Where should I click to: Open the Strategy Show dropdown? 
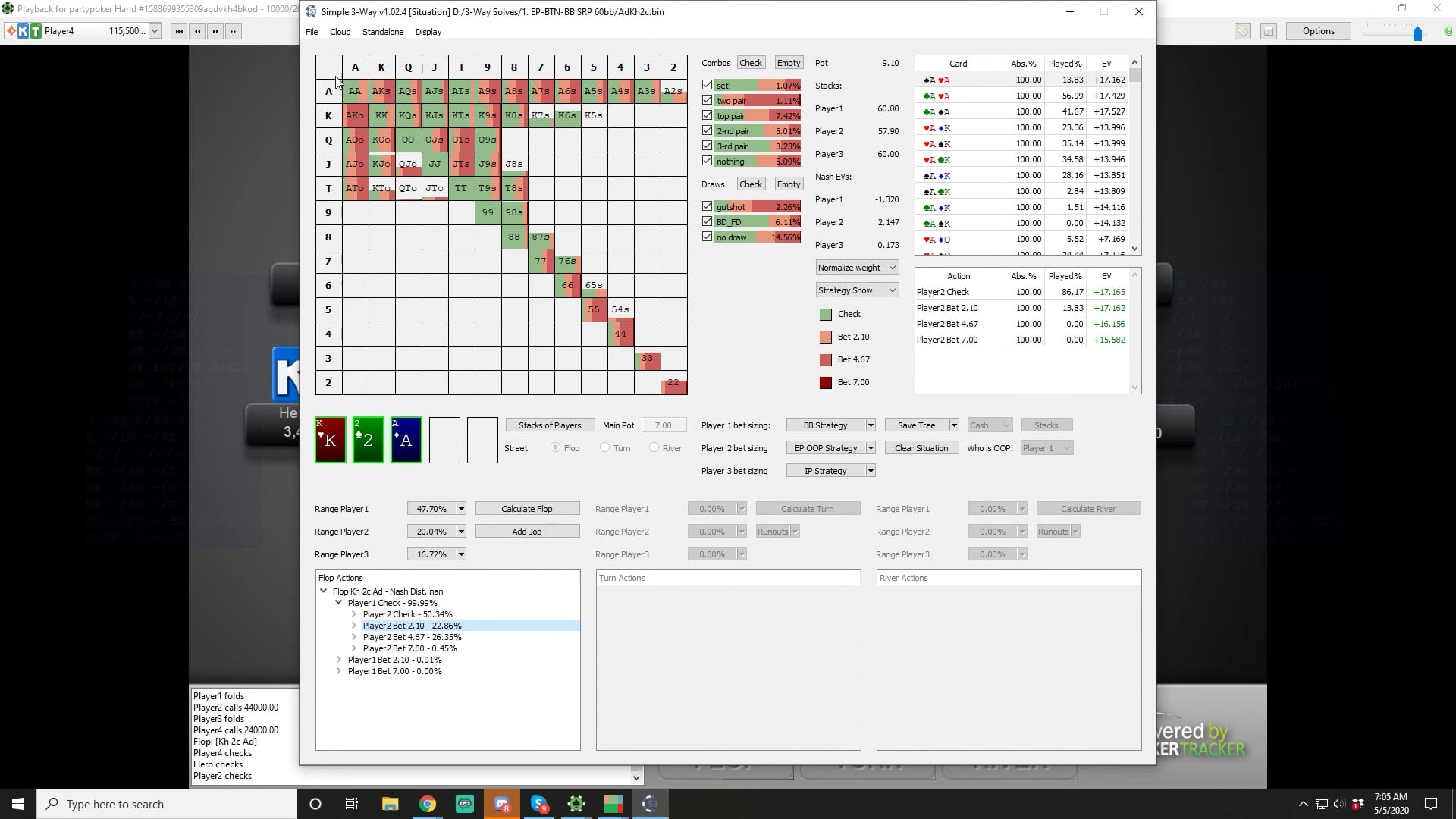tap(857, 290)
